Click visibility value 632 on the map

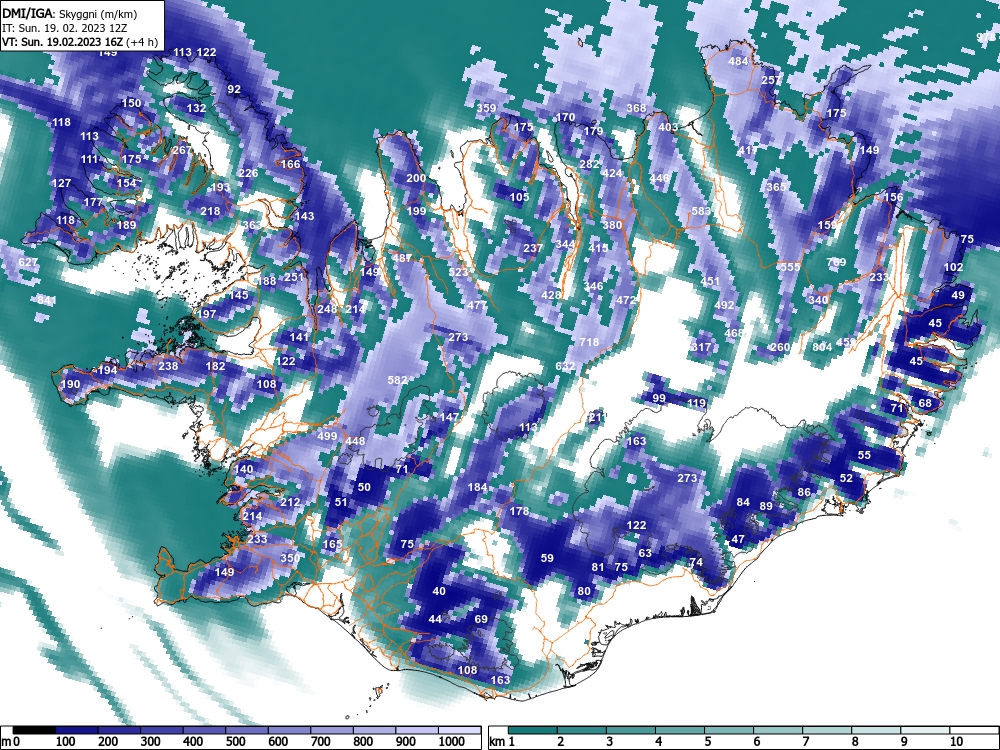click(x=565, y=366)
